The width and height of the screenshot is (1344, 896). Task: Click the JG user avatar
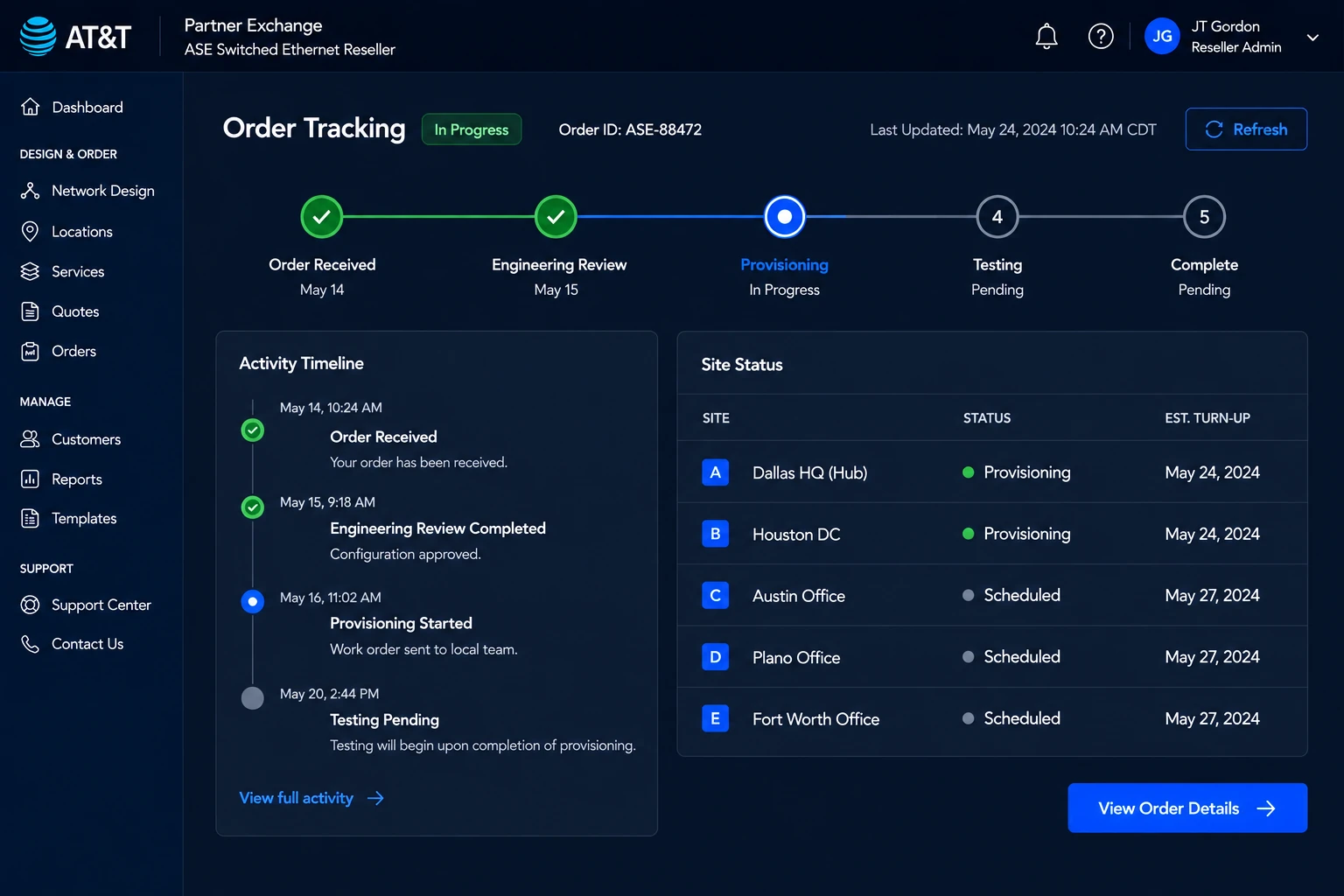click(1162, 36)
